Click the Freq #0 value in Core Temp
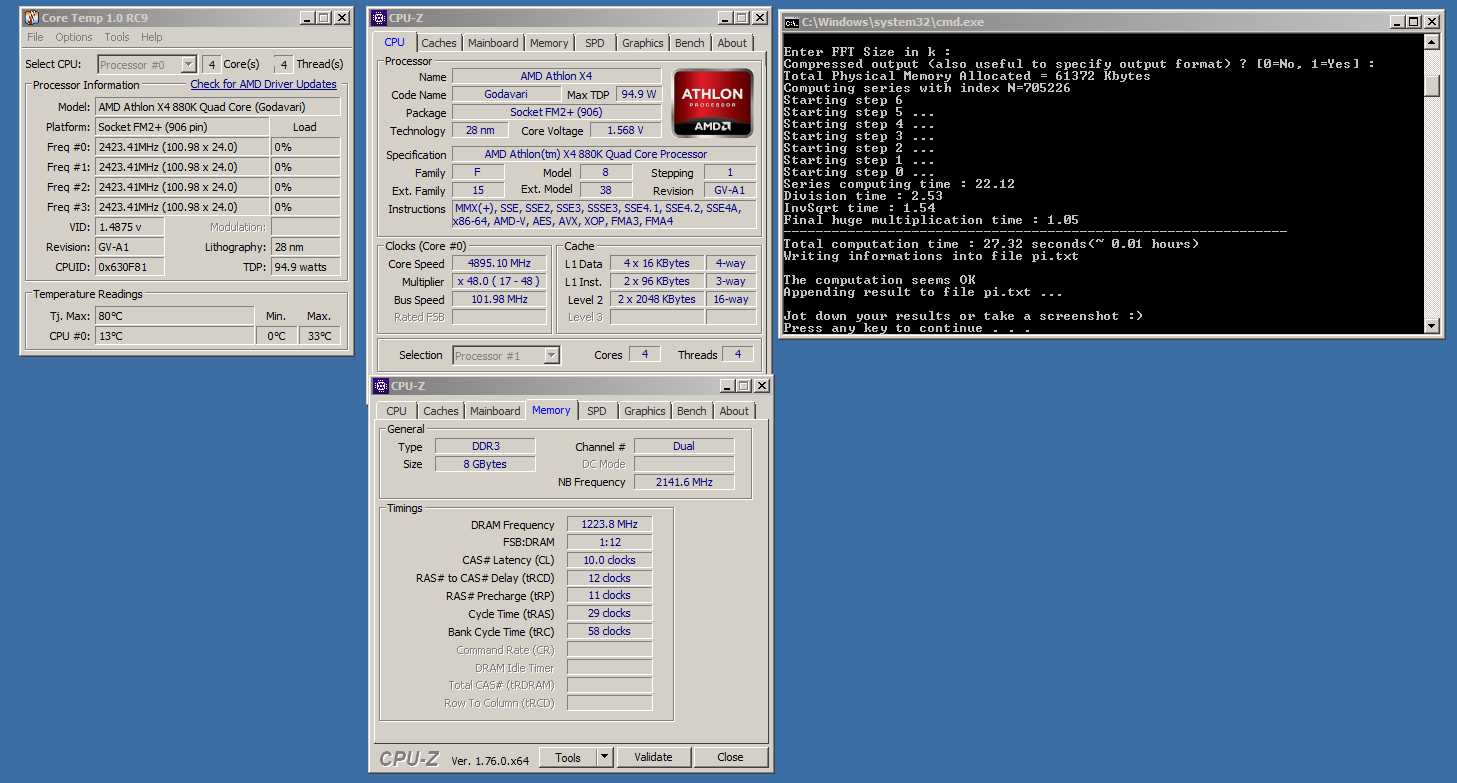 point(182,147)
